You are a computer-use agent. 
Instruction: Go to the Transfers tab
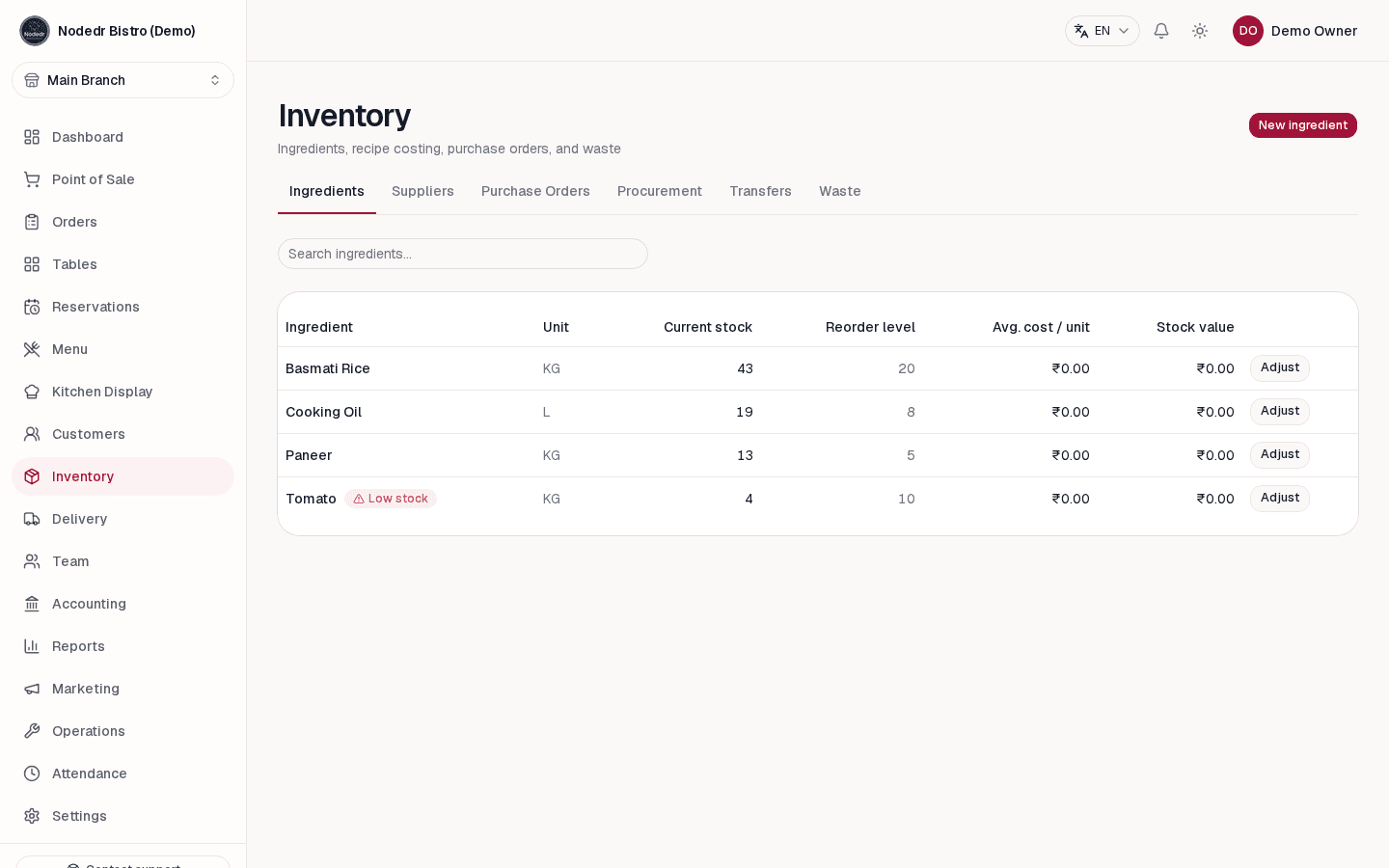click(x=760, y=191)
